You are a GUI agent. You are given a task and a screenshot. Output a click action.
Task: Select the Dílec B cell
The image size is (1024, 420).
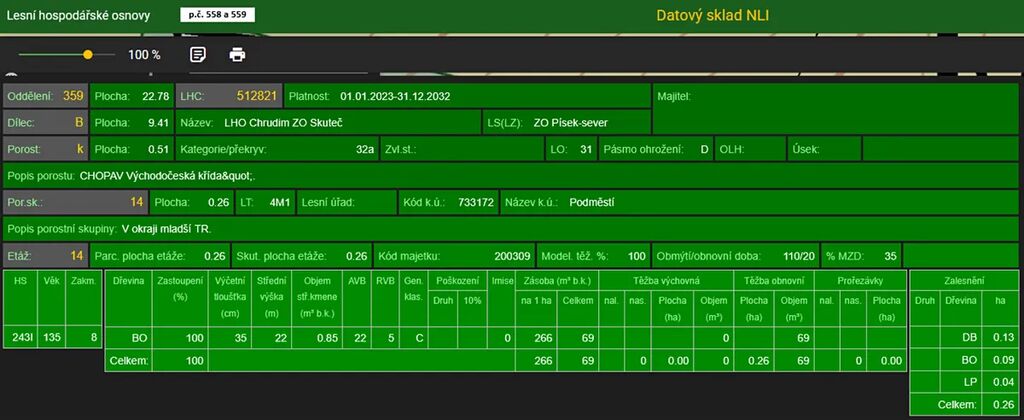point(45,123)
